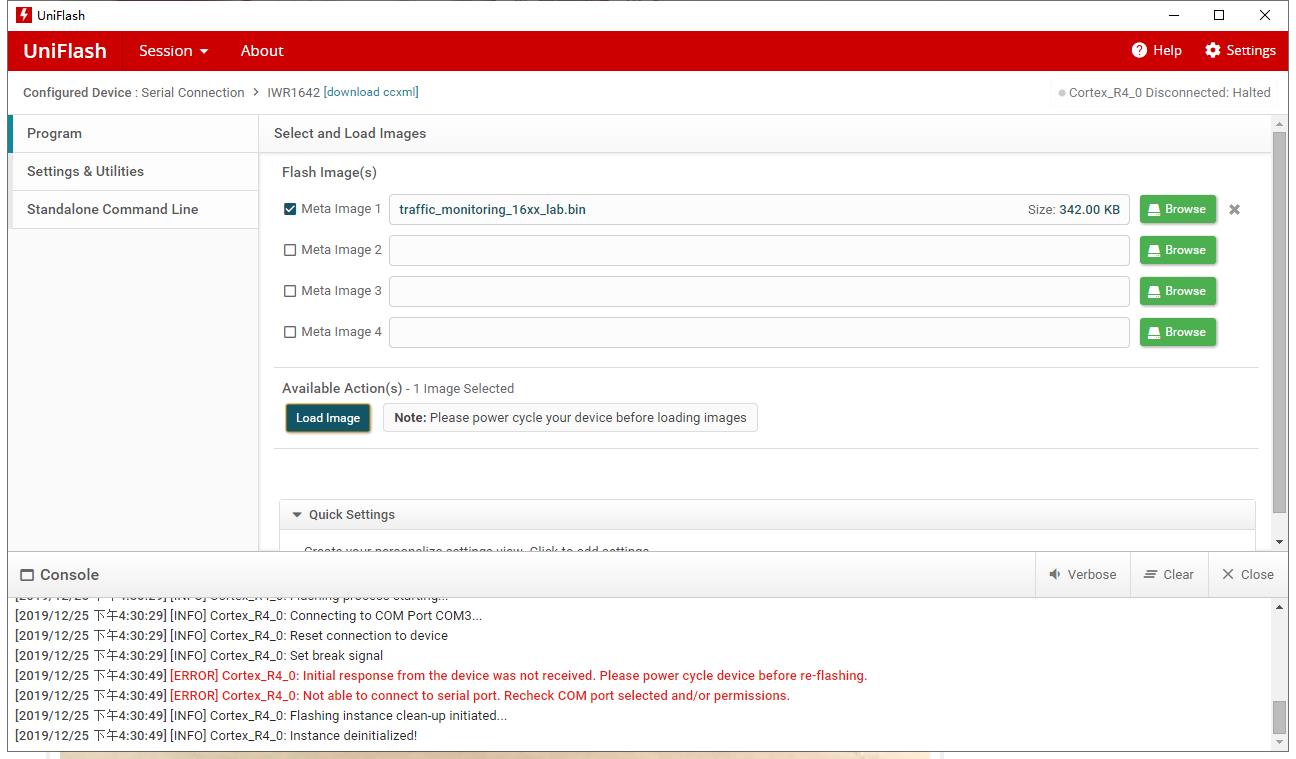Enable the Meta Image 4 checkbox
This screenshot has width=1296, height=759.
[290, 332]
